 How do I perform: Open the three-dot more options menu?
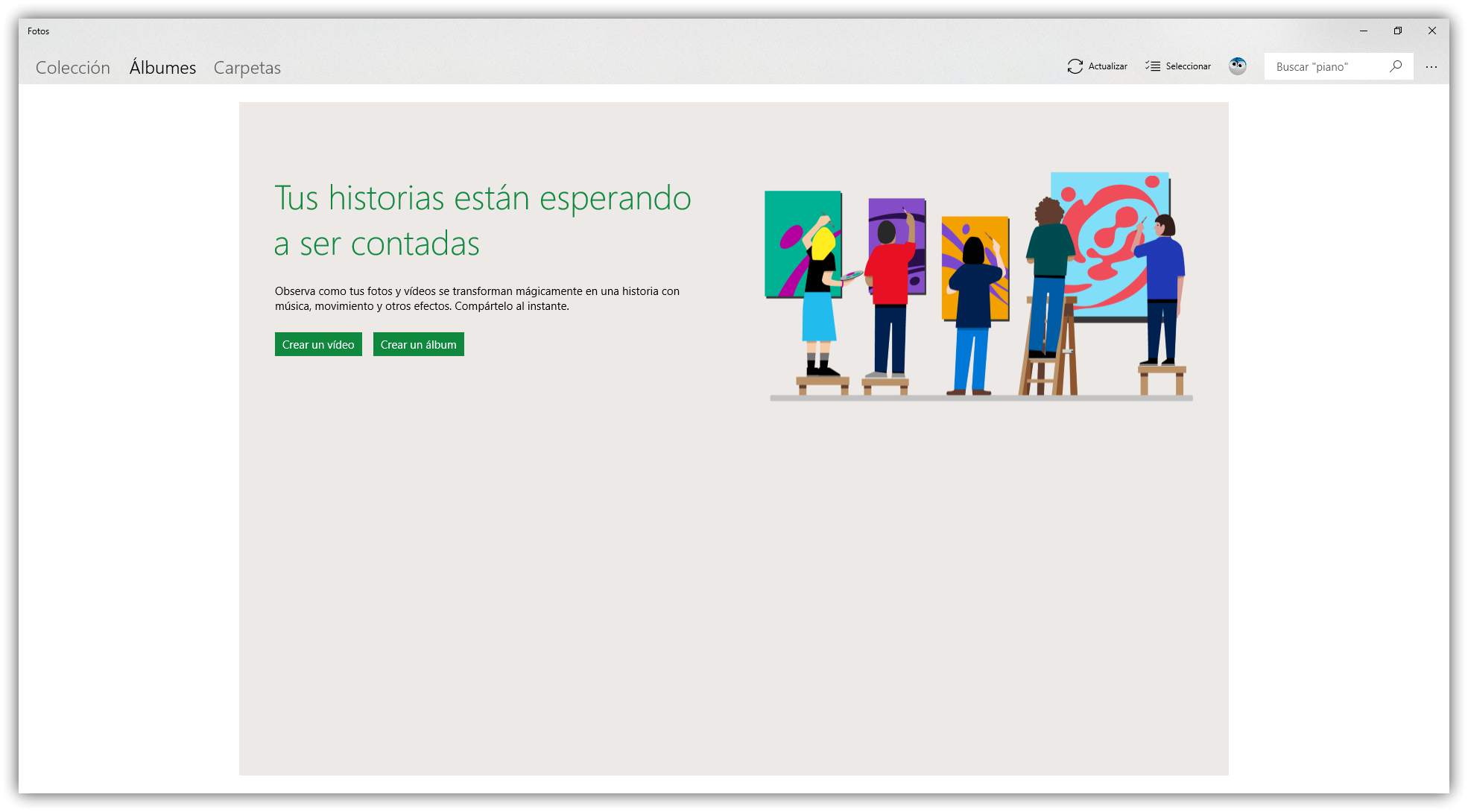coord(1431,67)
